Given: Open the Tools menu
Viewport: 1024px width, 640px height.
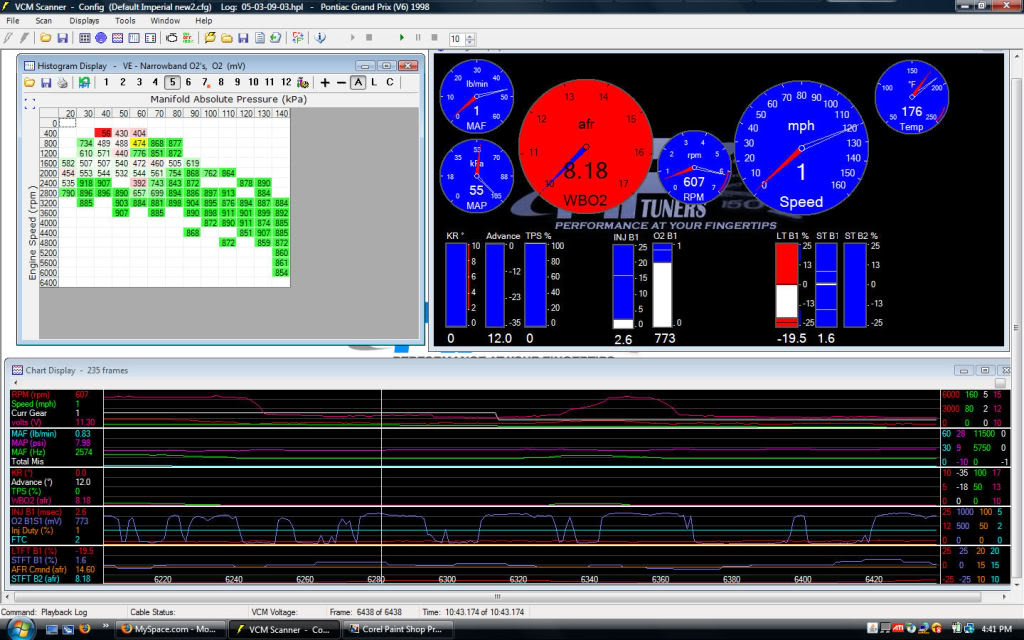Looking at the screenshot, I should click(x=125, y=21).
